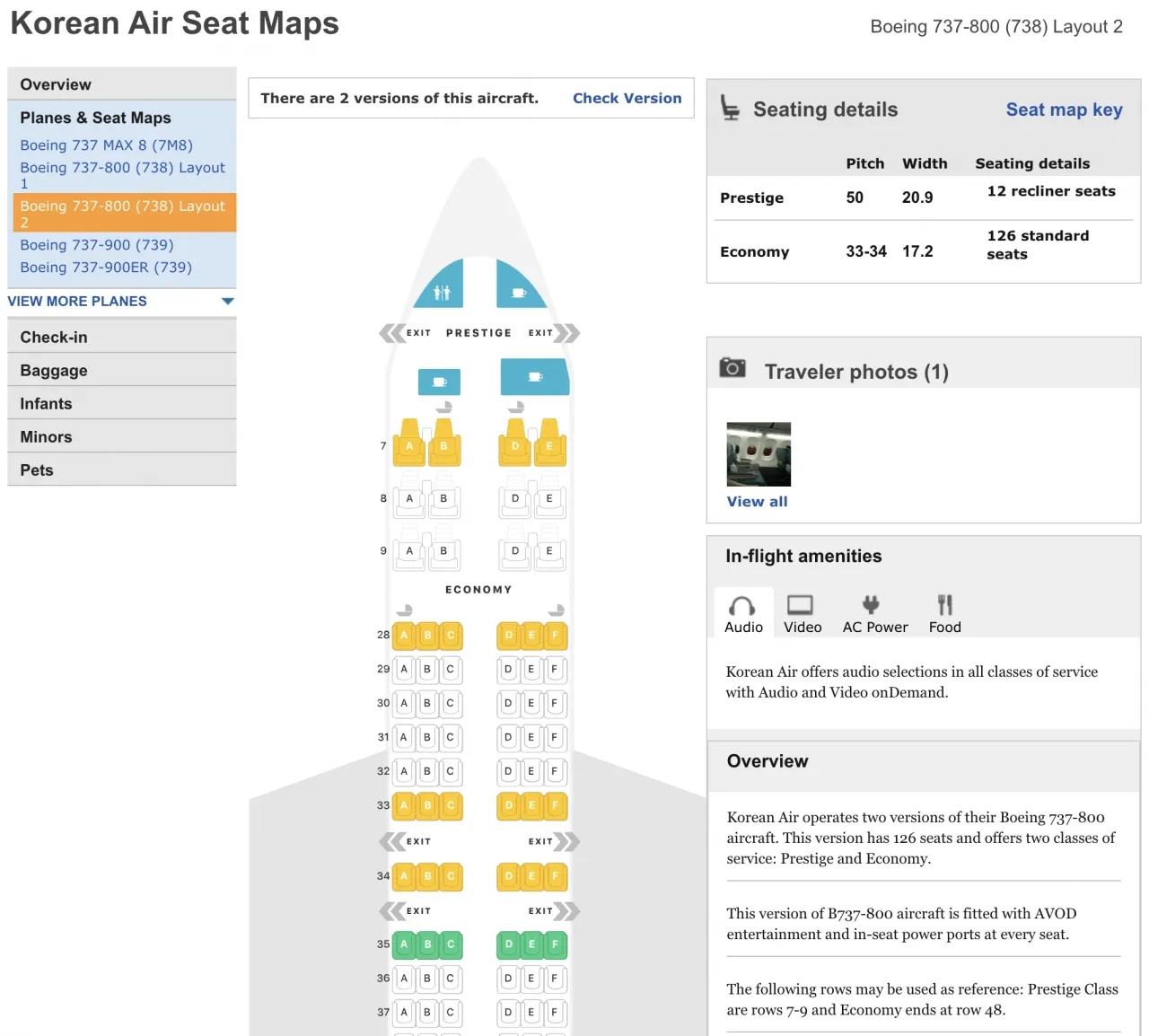Open the traveler photo thumbnail

click(x=759, y=454)
